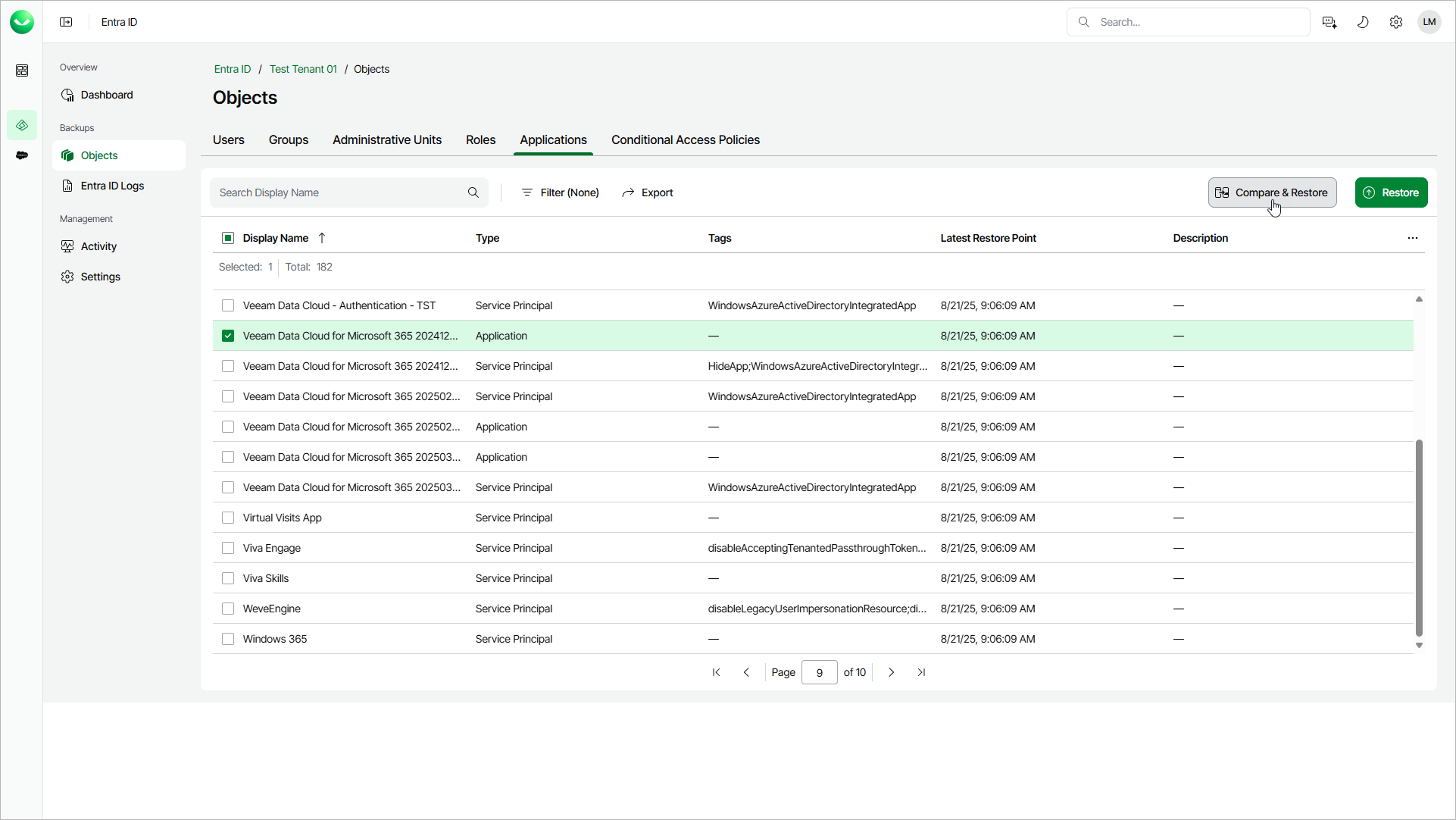Check the Virtual Visits App row checkbox
1456x820 pixels.
pyautogui.click(x=228, y=518)
